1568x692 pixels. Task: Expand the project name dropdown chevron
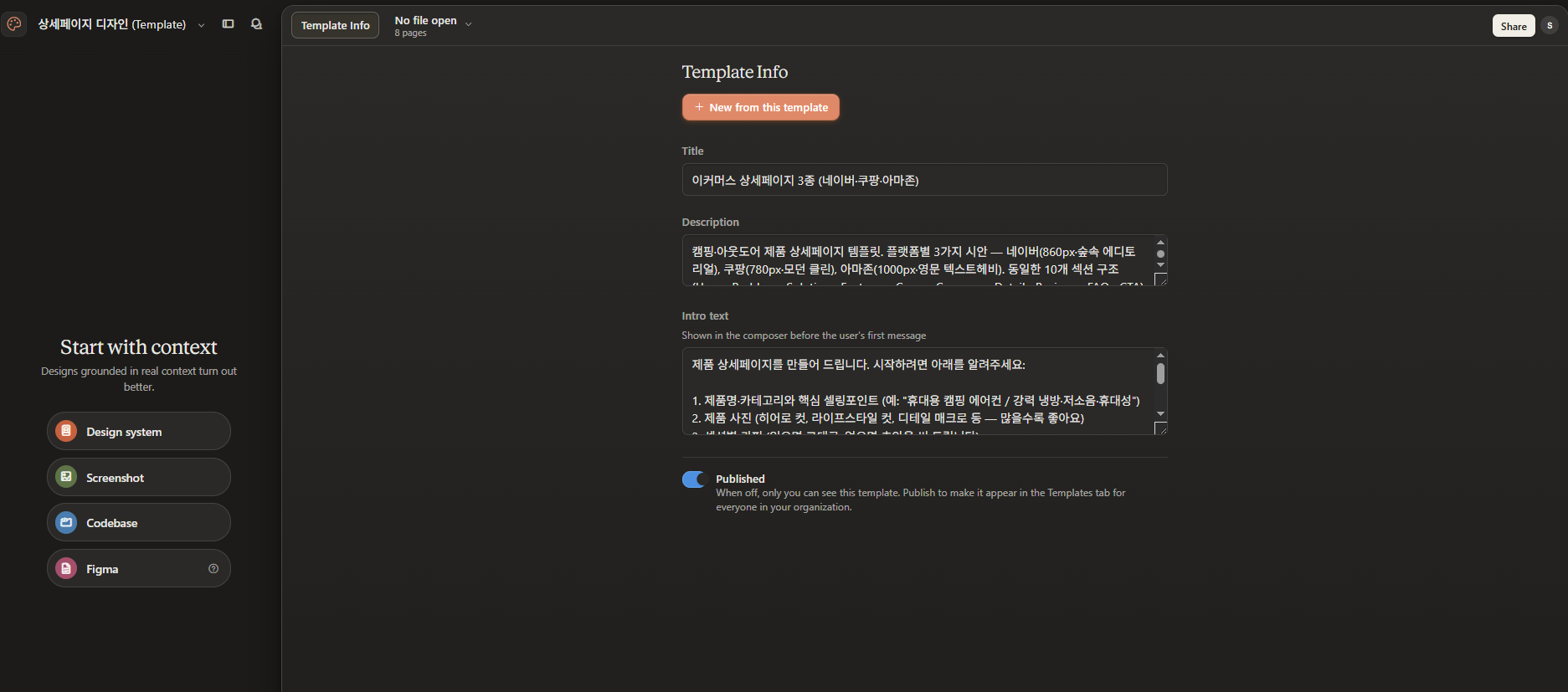201,25
